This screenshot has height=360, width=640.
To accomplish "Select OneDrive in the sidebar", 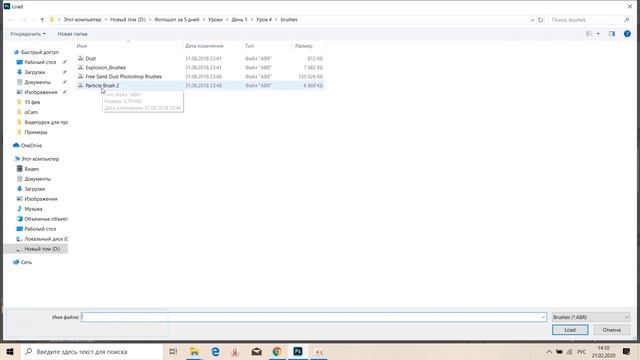I will coord(31,145).
